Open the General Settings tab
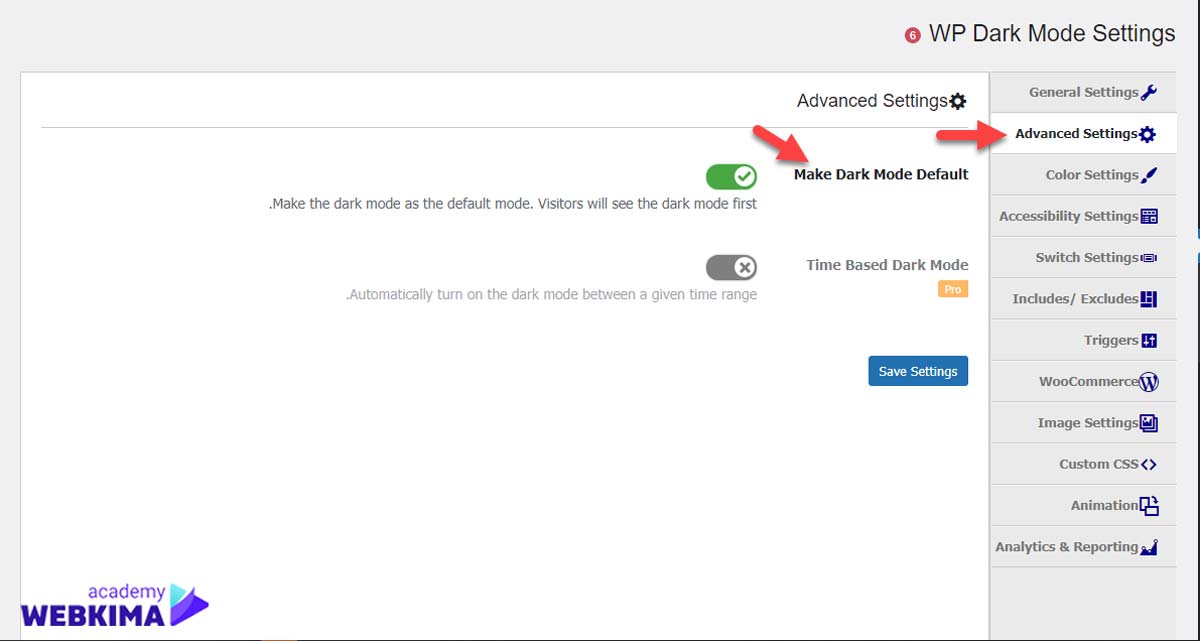1200x641 pixels. (1084, 92)
